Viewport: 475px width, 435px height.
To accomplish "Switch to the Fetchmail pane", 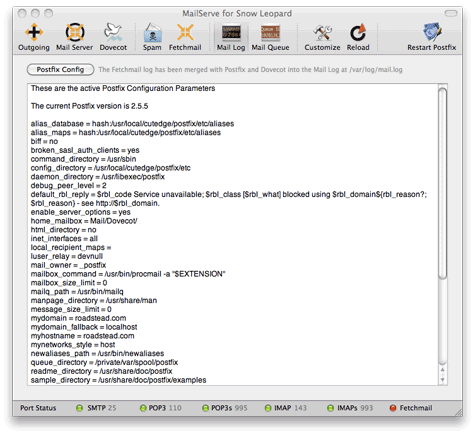I will [185, 37].
